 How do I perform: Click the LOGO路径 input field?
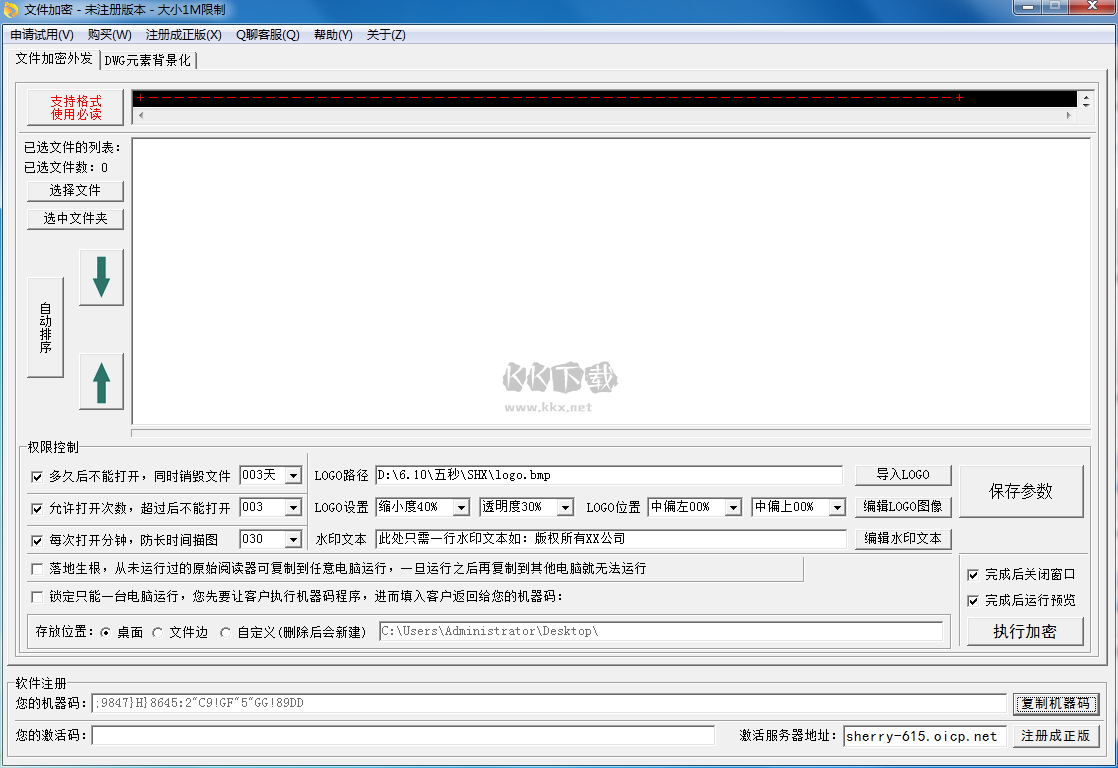609,476
